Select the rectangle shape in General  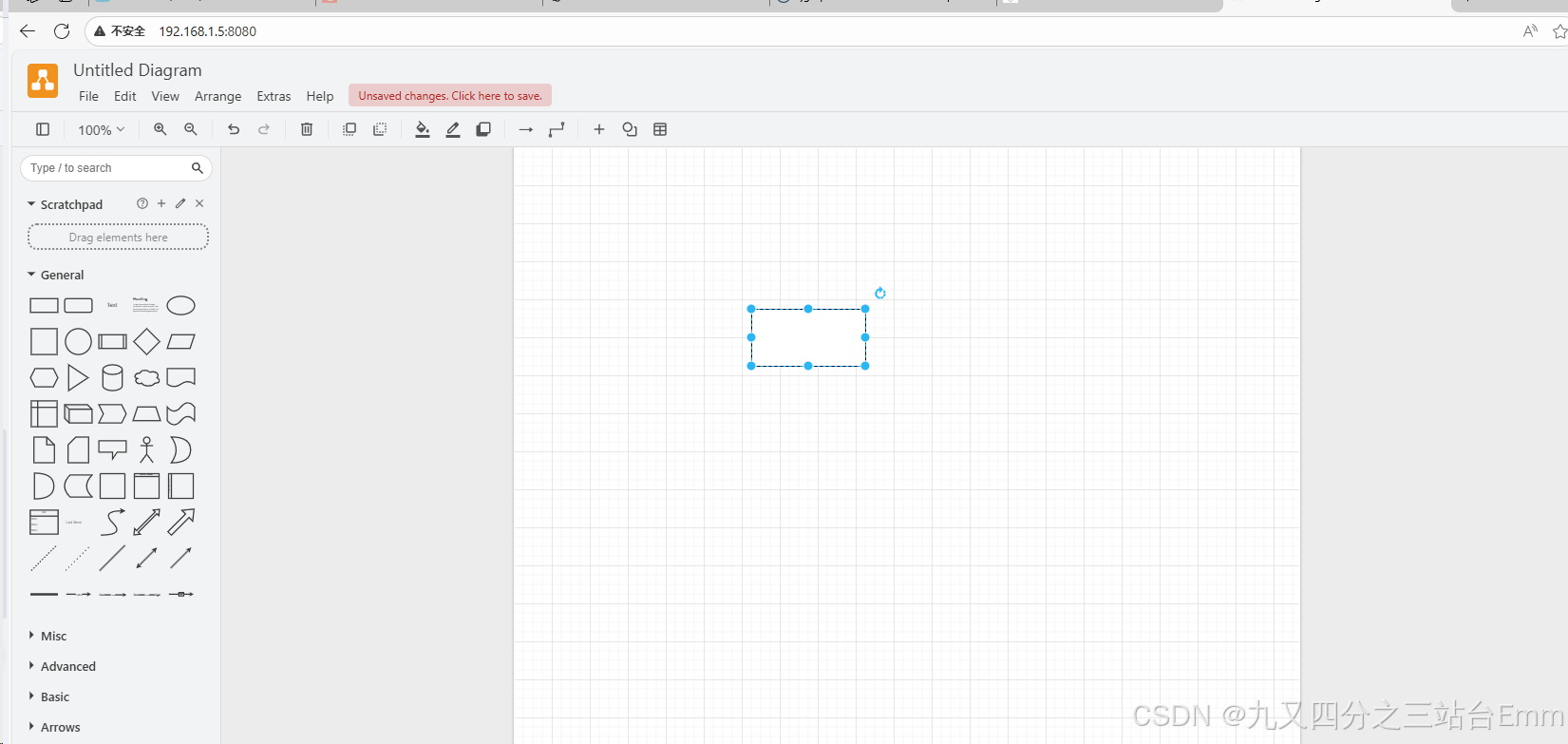click(x=44, y=305)
